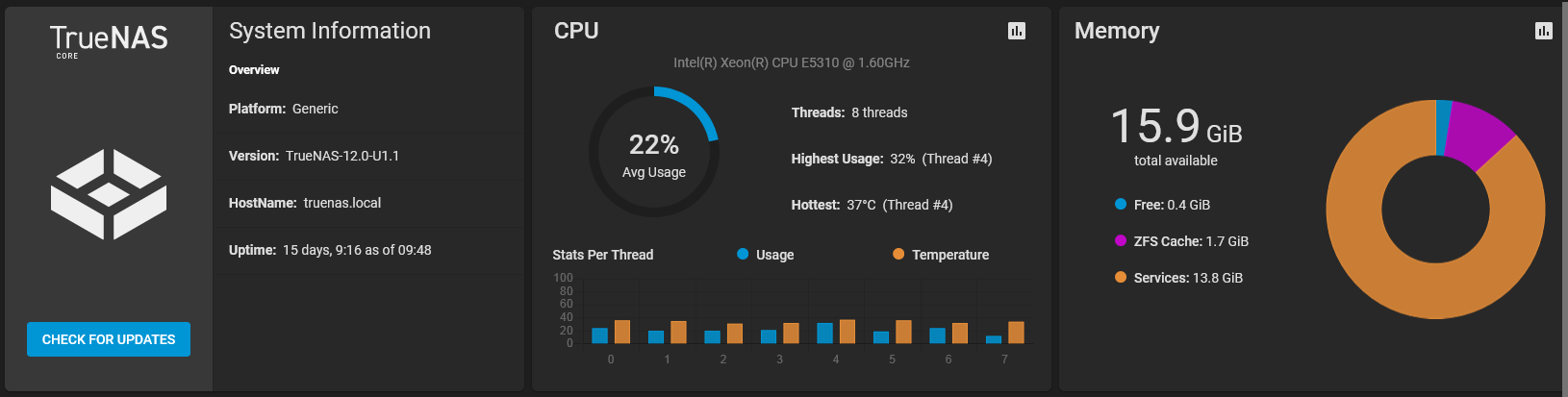Screen dimensions: 1568x397
Task: Click the purple ZFS Cache legend dot
Action: pos(1121,240)
